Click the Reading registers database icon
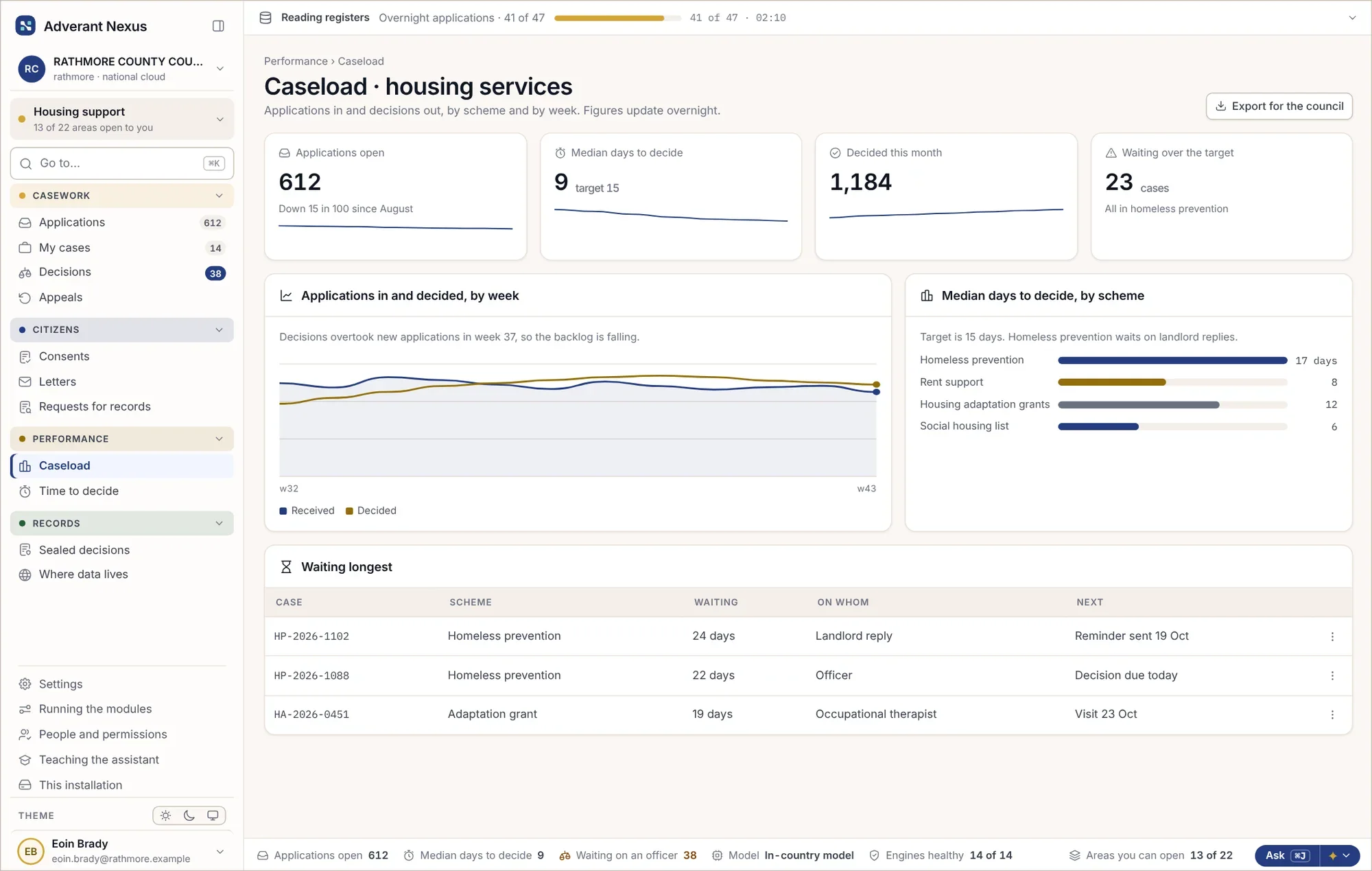Image resolution: width=1372 pixels, height=871 pixels. (265, 18)
